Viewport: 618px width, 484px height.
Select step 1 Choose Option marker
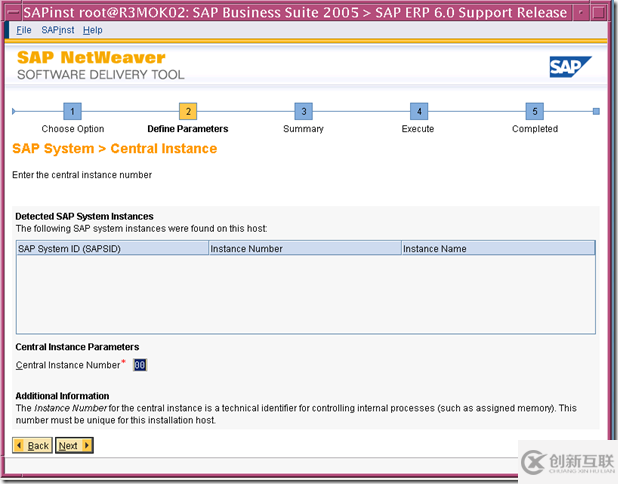(73, 112)
